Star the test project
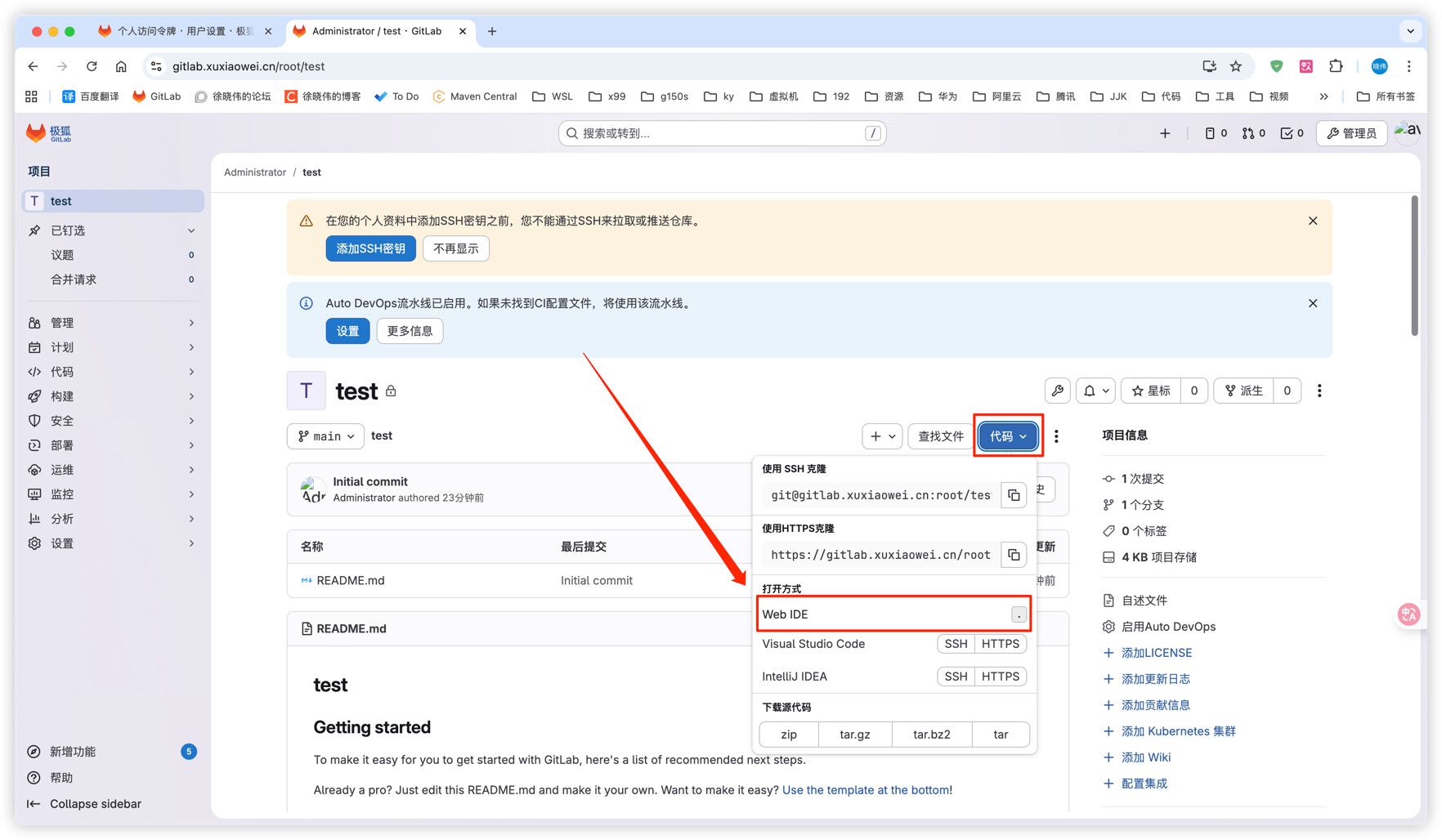Viewport: 1442px width, 840px height. pyautogui.click(x=1151, y=391)
